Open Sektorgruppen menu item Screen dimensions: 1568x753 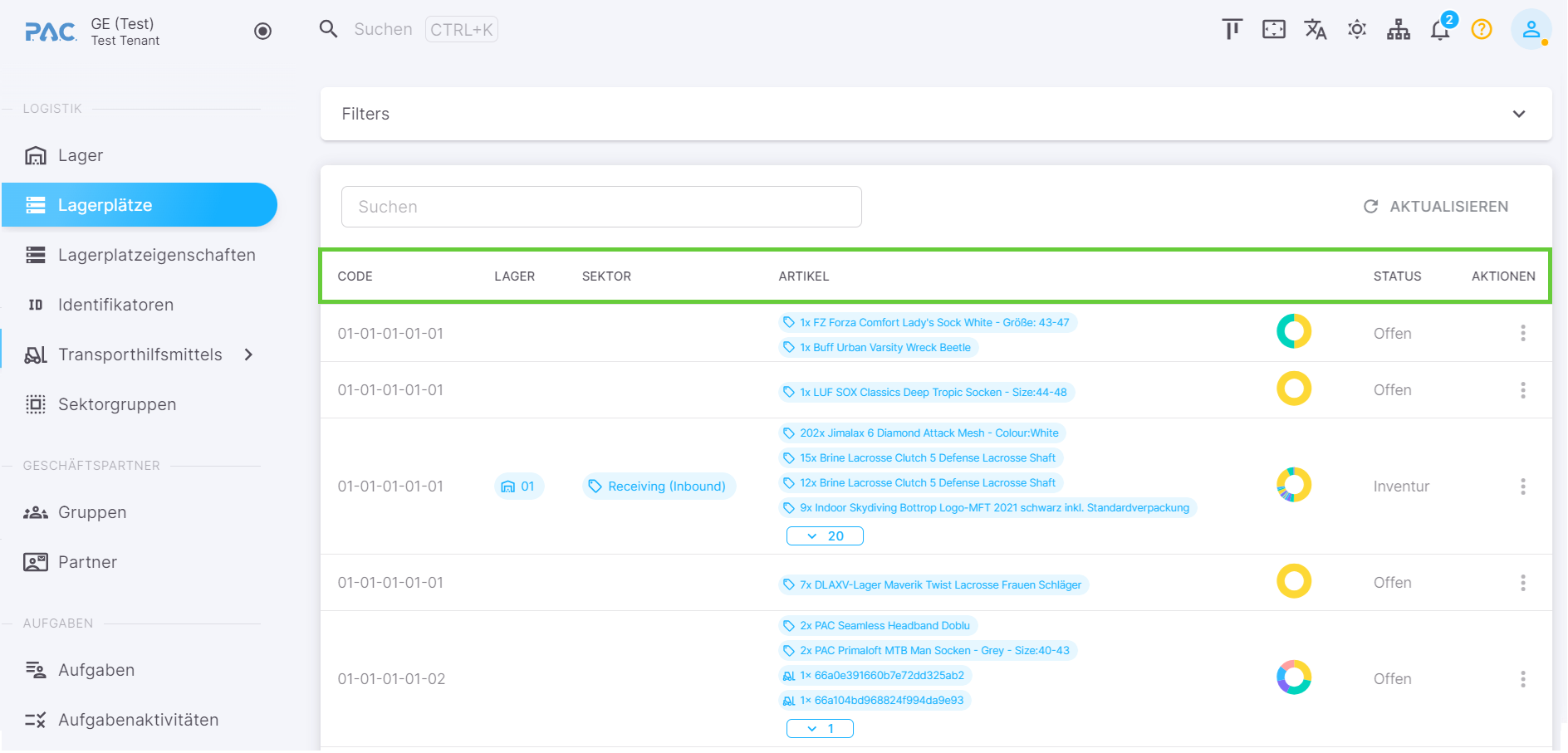pos(140,404)
